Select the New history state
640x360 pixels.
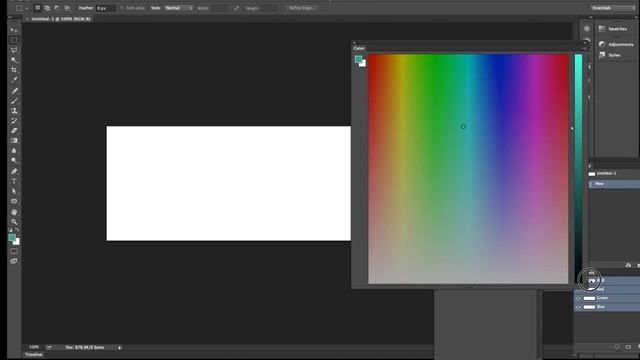point(614,184)
